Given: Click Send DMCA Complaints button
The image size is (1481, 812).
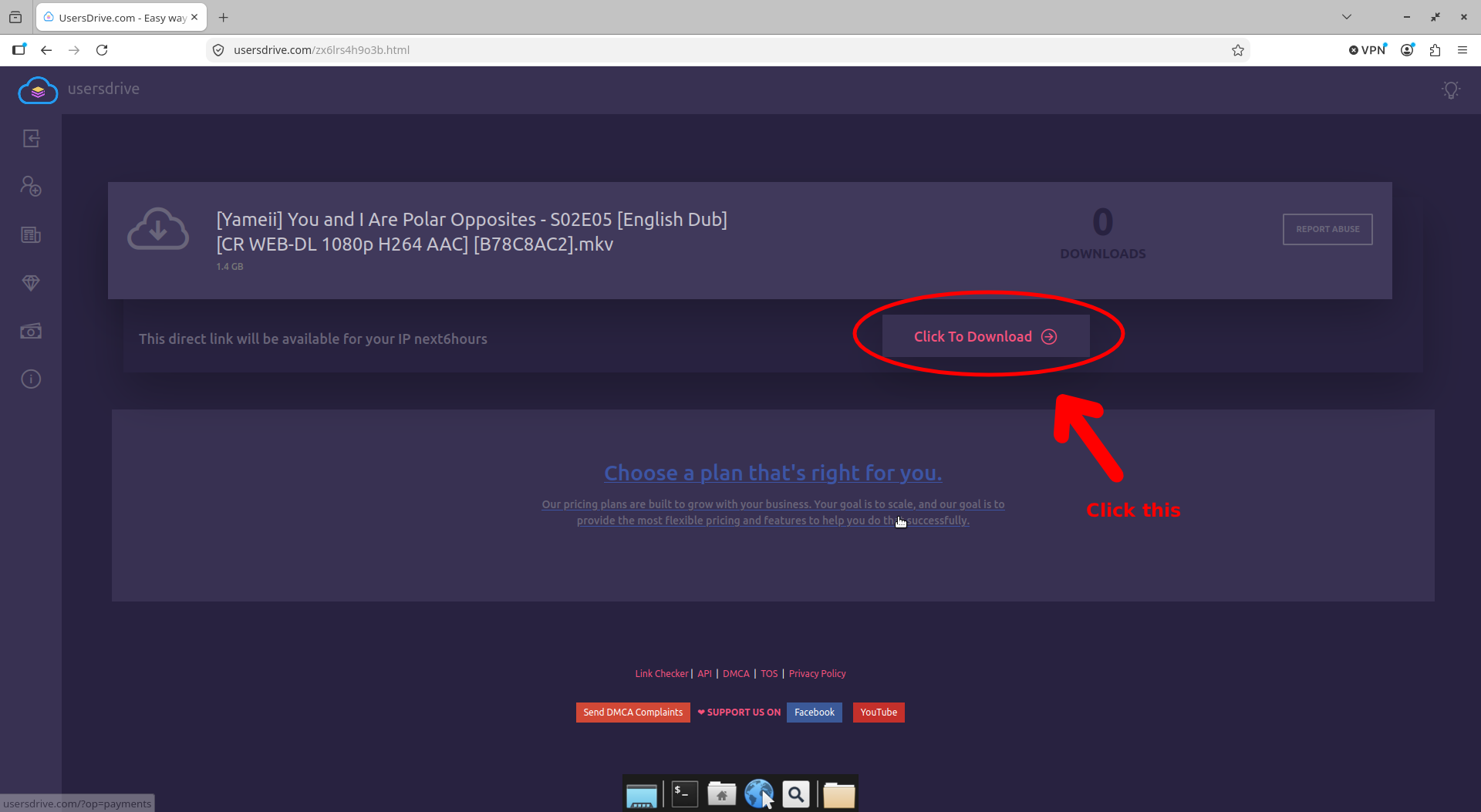Looking at the screenshot, I should pyautogui.click(x=633, y=713).
